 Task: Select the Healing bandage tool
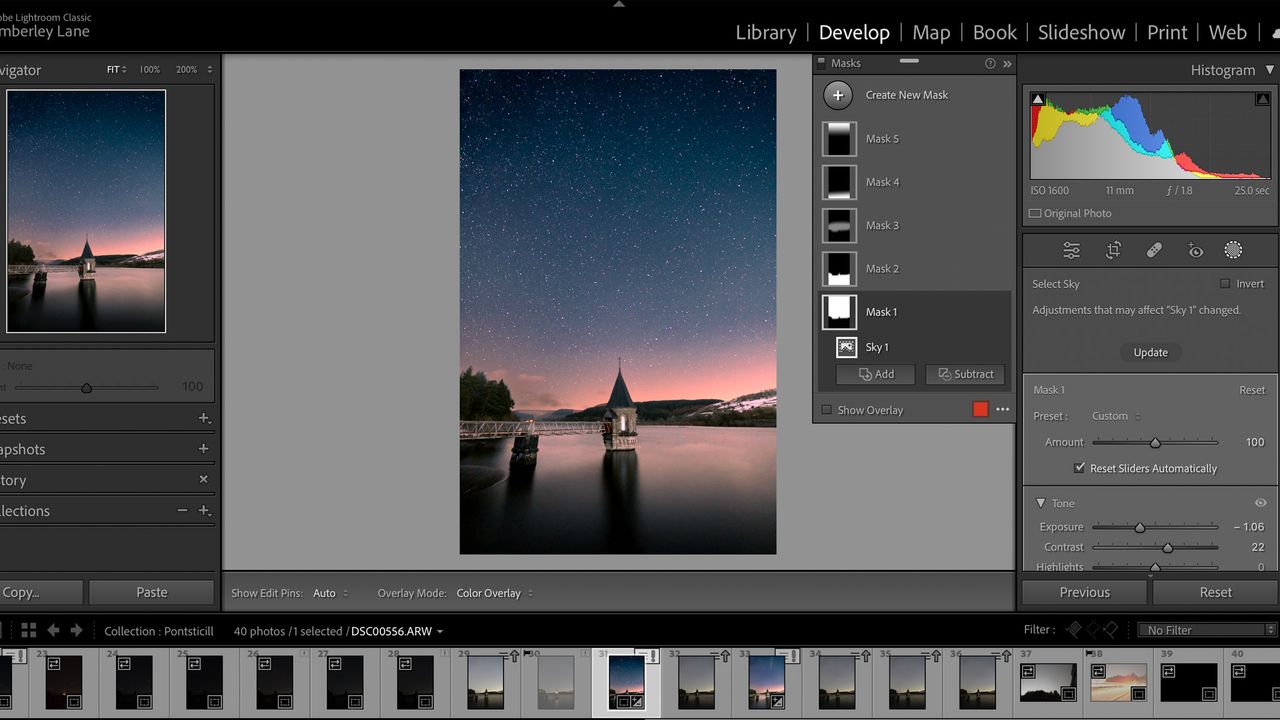click(1154, 251)
